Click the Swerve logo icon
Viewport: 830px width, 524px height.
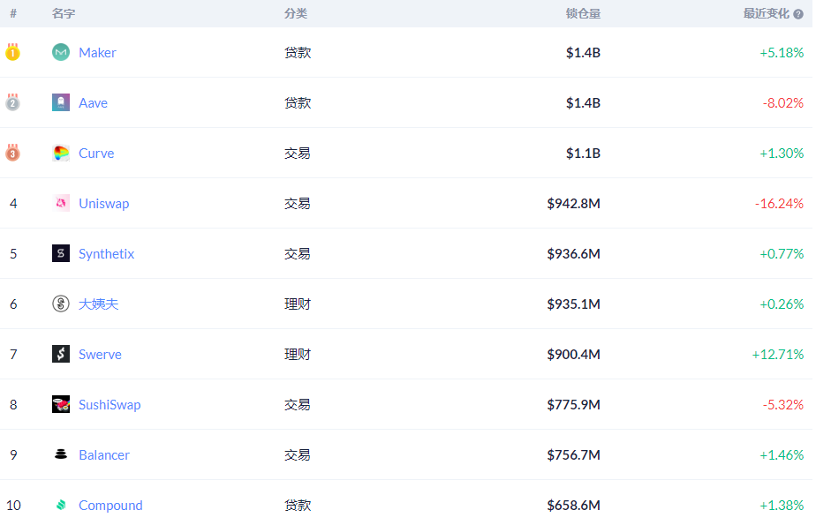pyautogui.click(x=61, y=354)
